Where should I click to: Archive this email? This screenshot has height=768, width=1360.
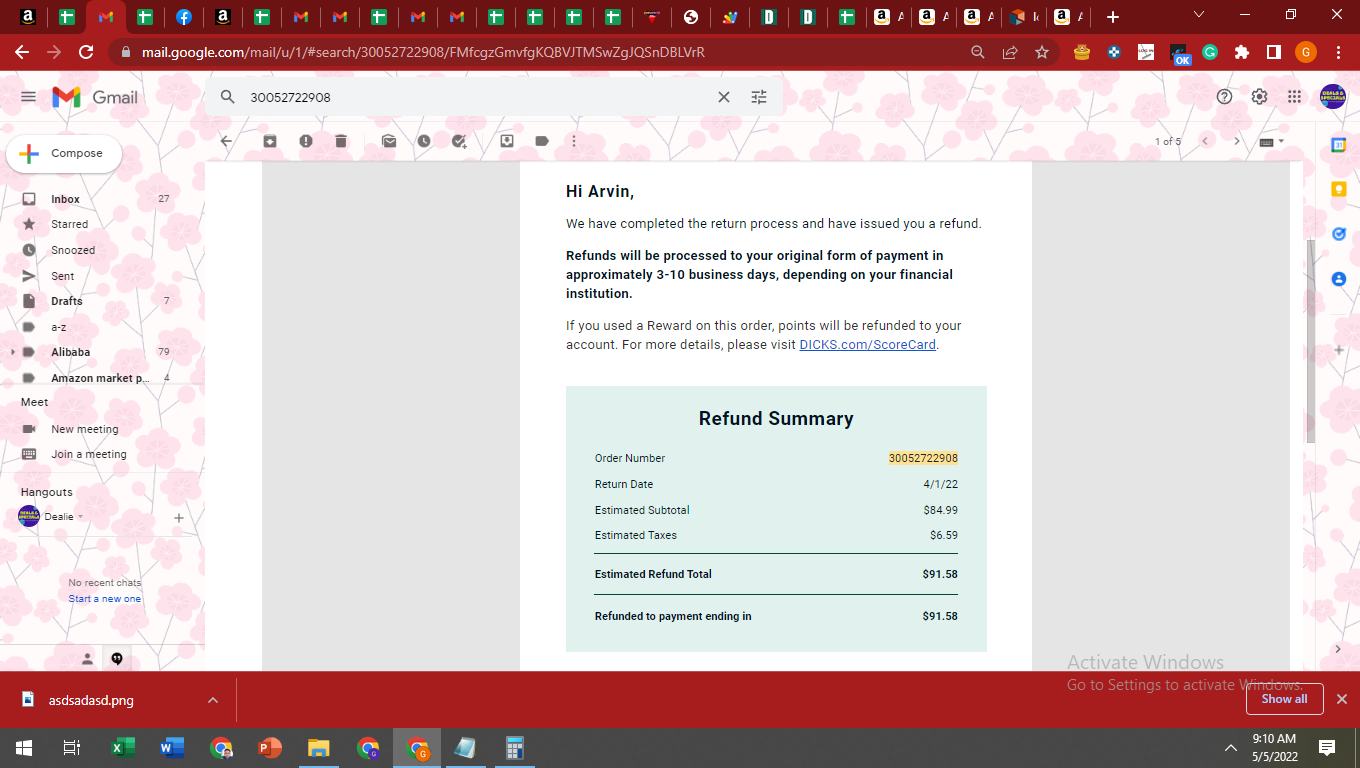[270, 141]
